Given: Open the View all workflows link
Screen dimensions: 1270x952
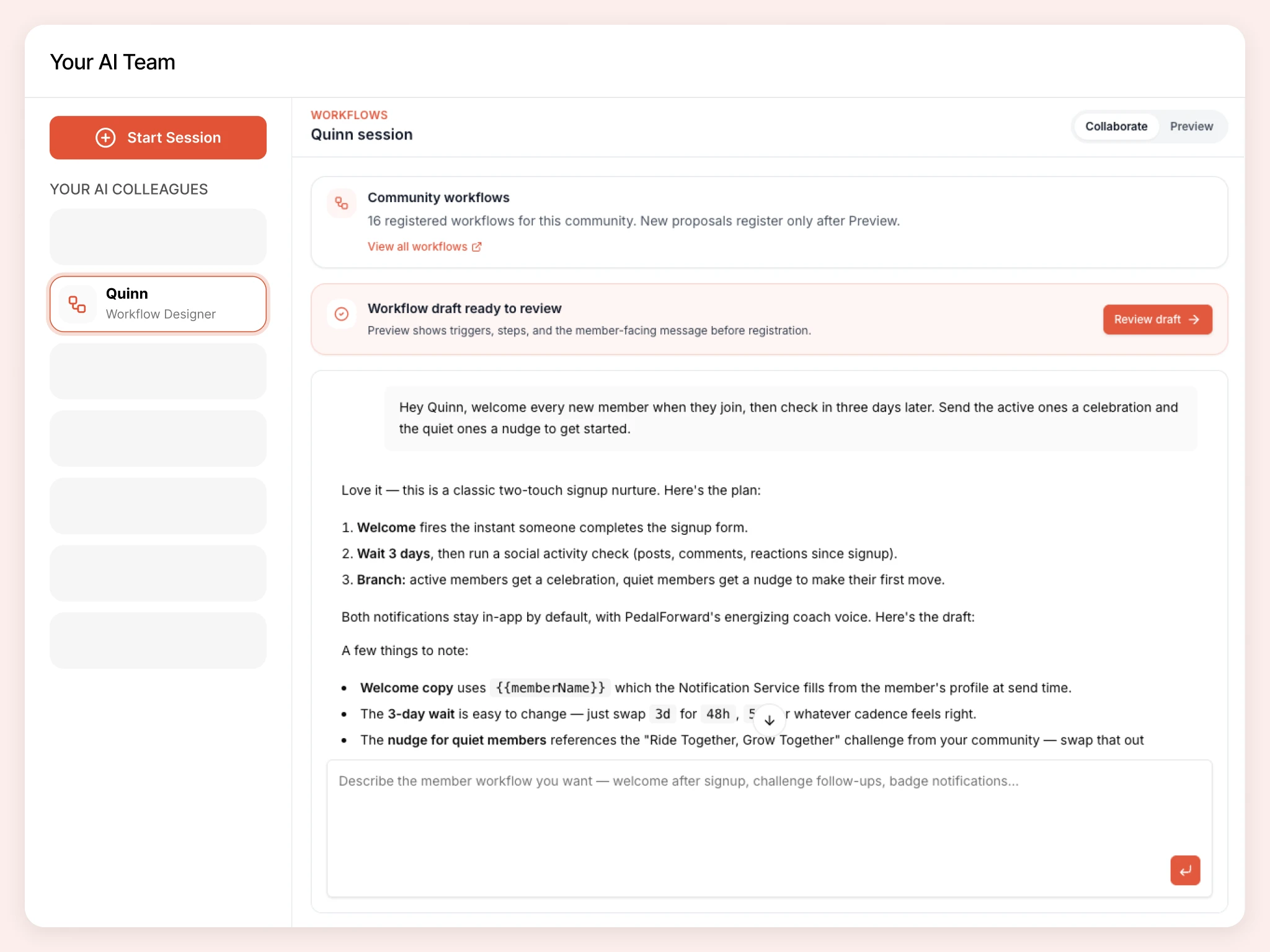Looking at the screenshot, I should (x=425, y=247).
